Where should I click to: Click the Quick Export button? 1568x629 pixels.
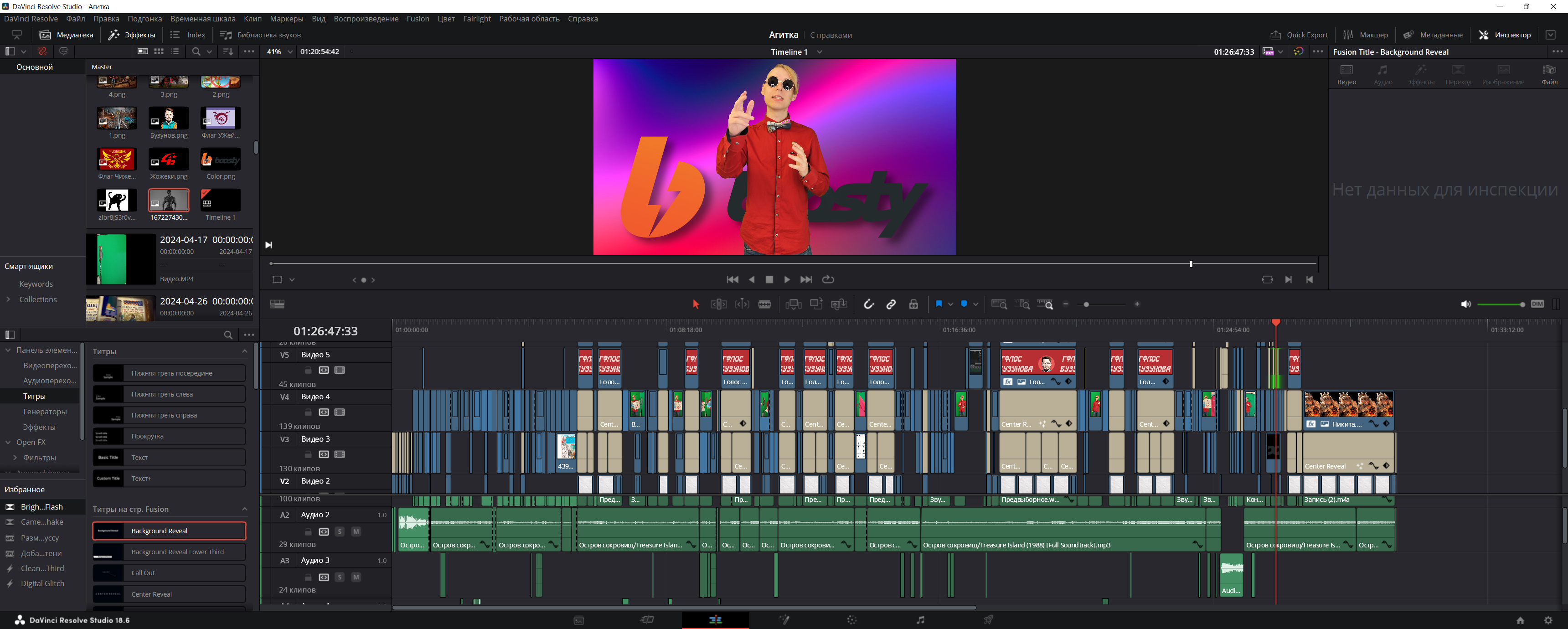[x=1299, y=35]
